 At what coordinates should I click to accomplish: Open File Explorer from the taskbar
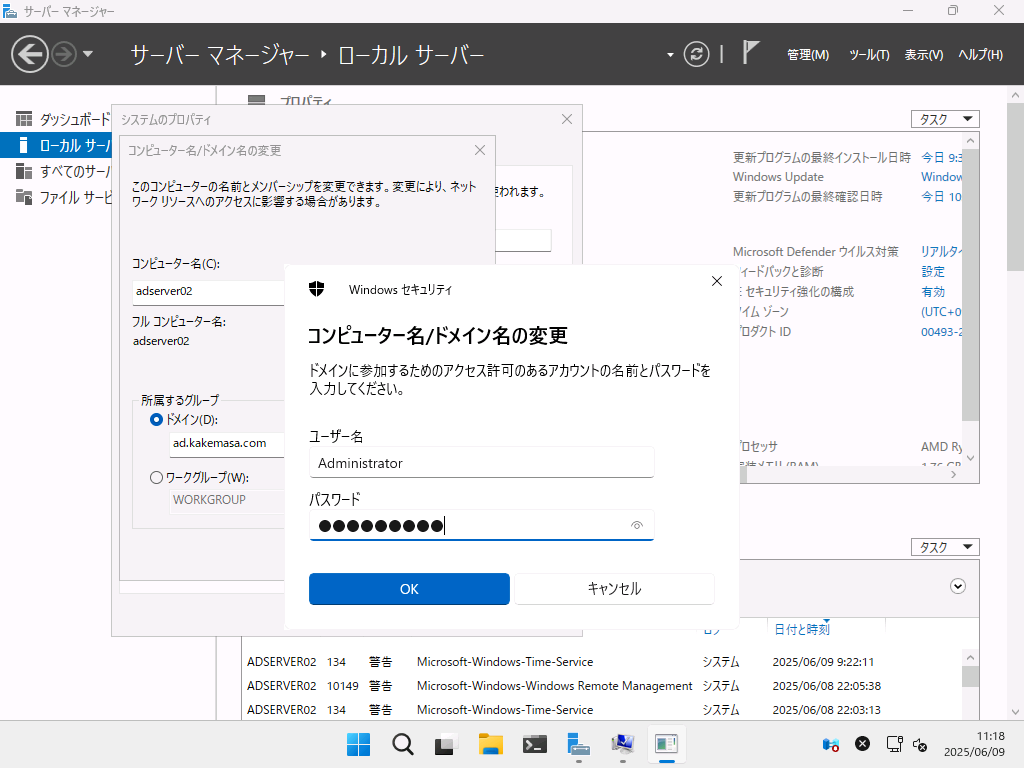(490, 744)
